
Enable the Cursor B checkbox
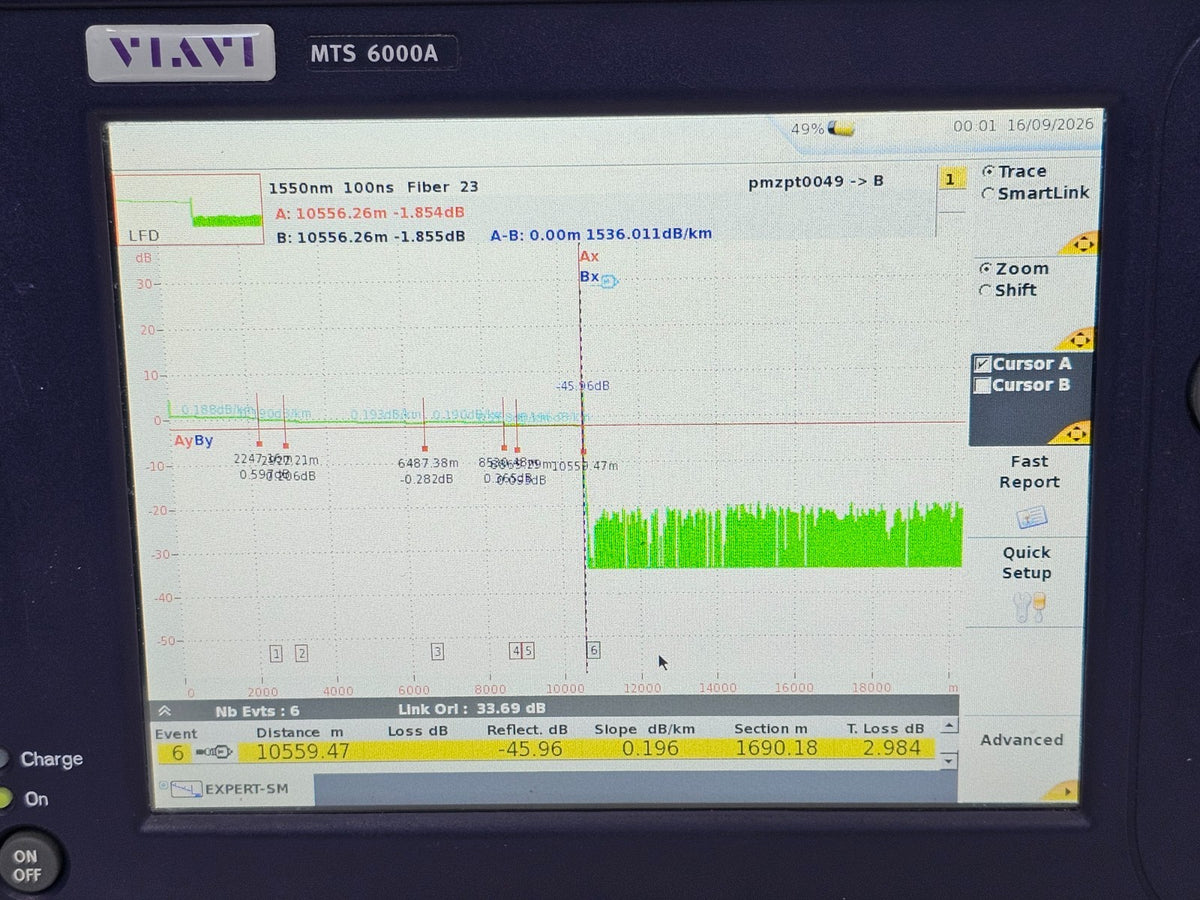[x=982, y=385]
